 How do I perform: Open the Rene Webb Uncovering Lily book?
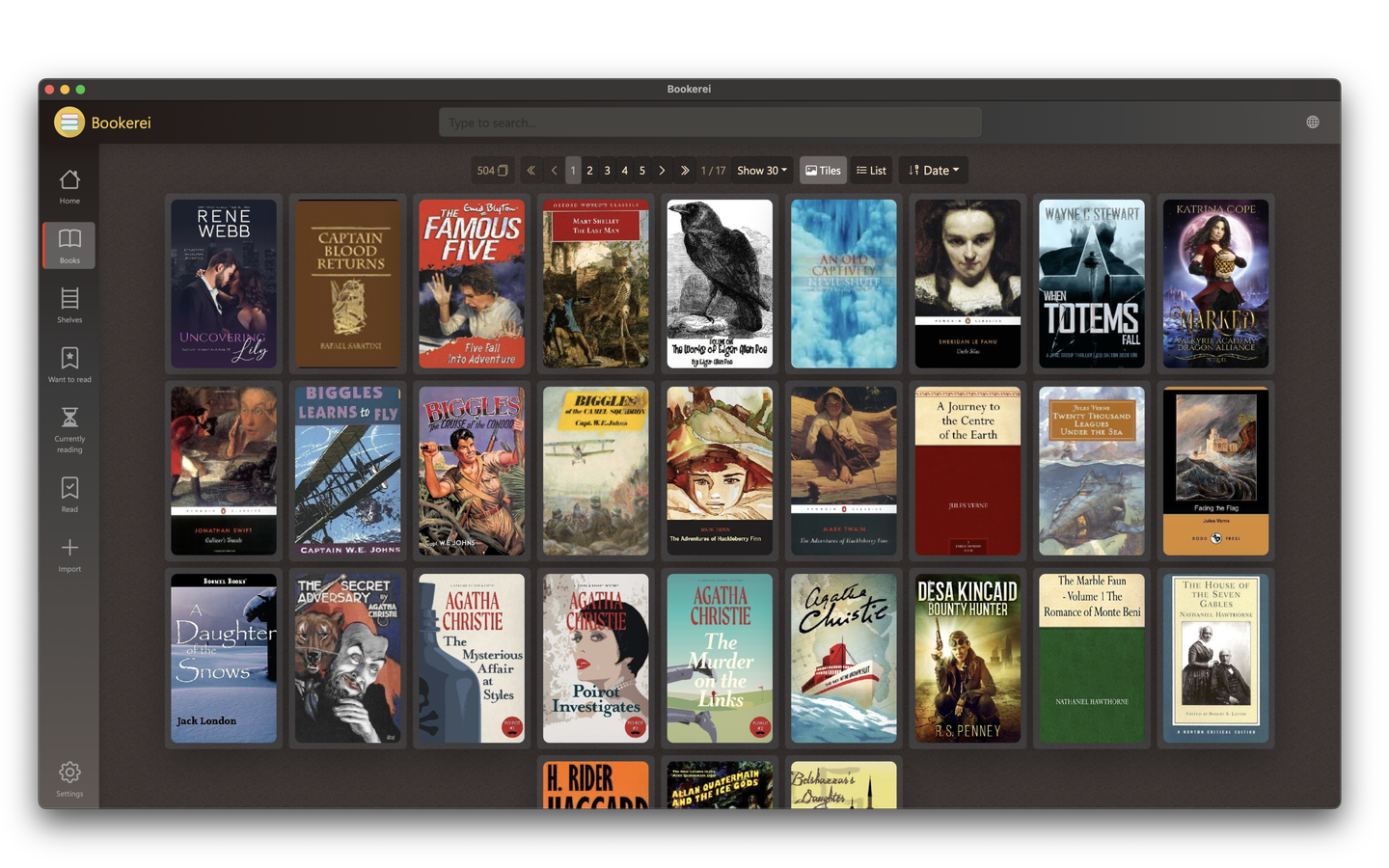[224, 284]
